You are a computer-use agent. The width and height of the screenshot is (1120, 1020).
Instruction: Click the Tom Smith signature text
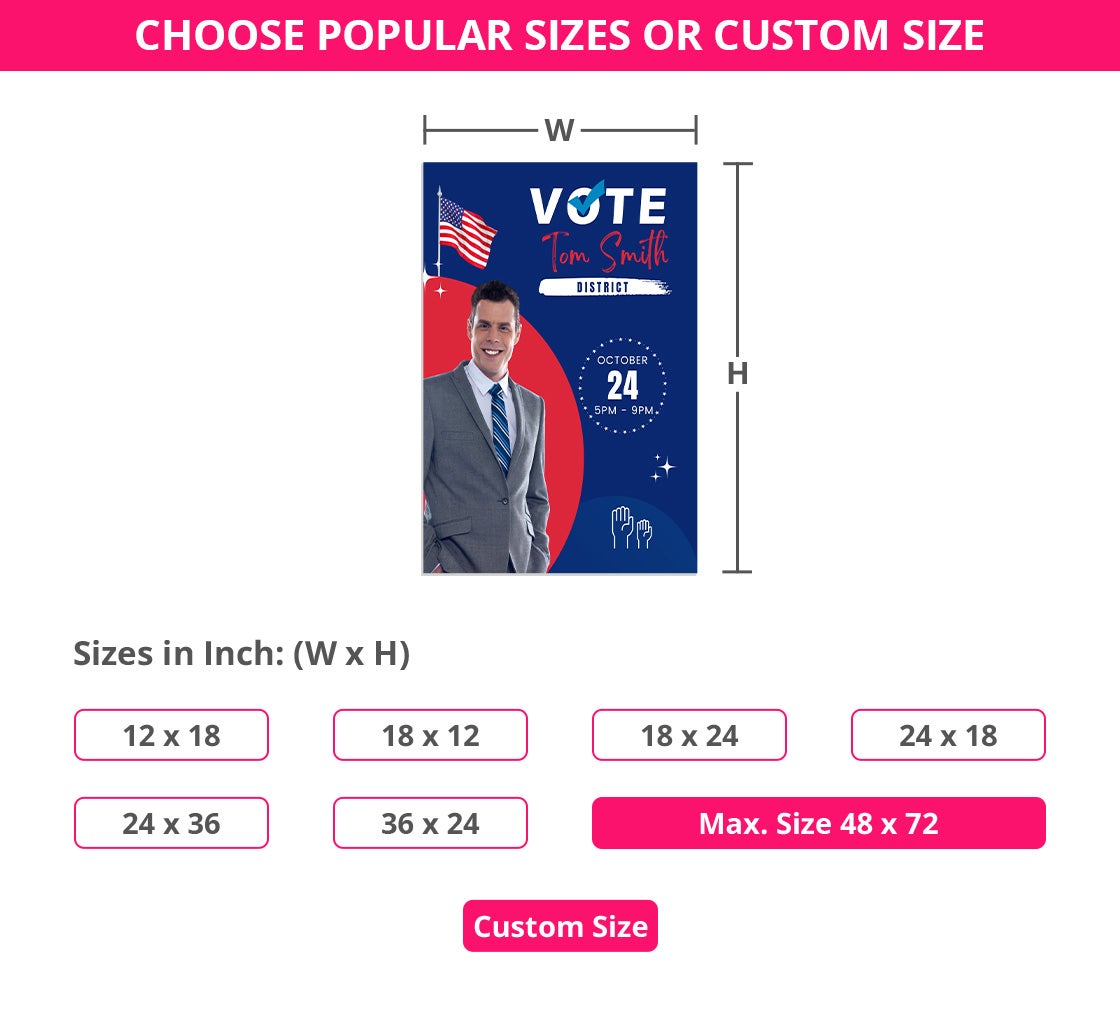(603, 250)
